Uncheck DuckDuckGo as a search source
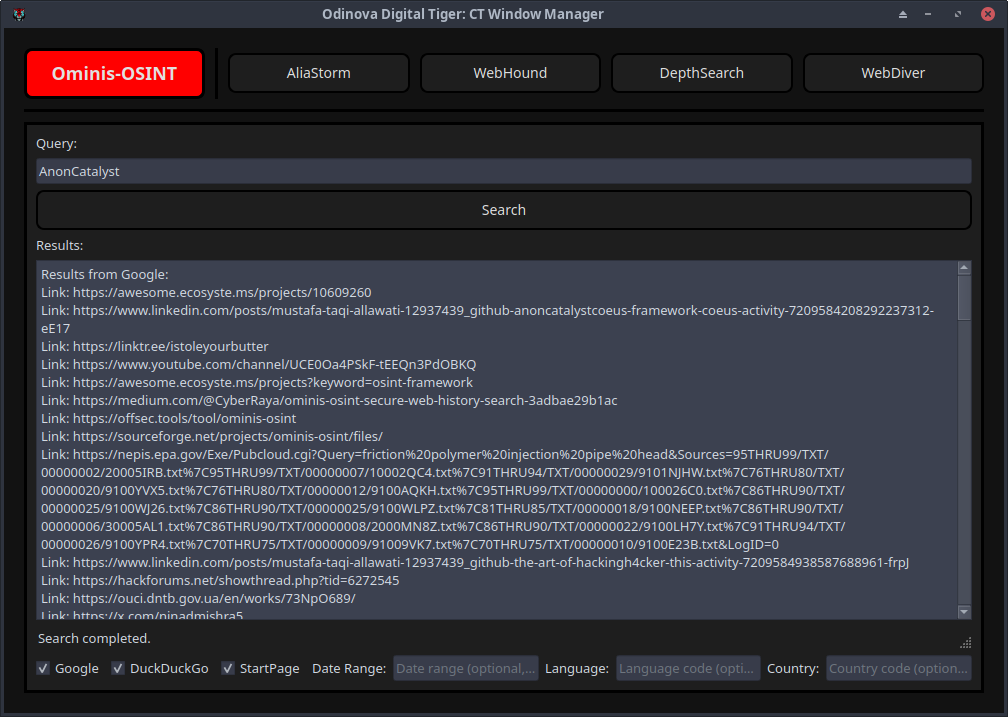1008x717 pixels. point(118,668)
